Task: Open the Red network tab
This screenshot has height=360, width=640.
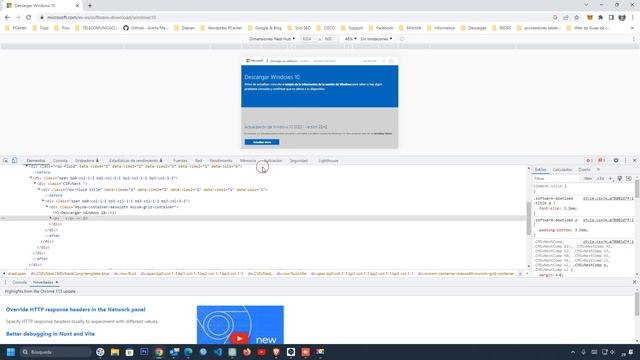Action: pos(198,161)
